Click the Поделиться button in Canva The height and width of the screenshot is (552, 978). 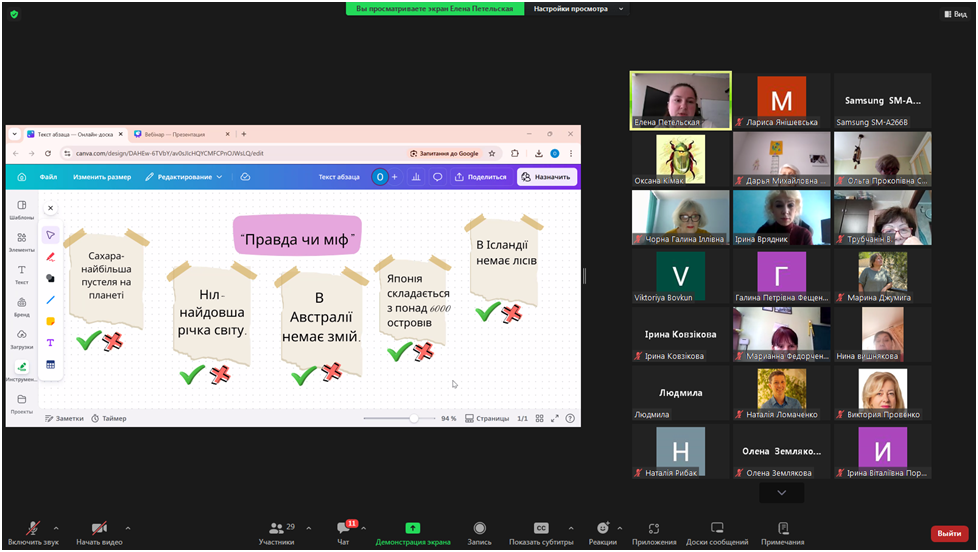[x=481, y=177]
